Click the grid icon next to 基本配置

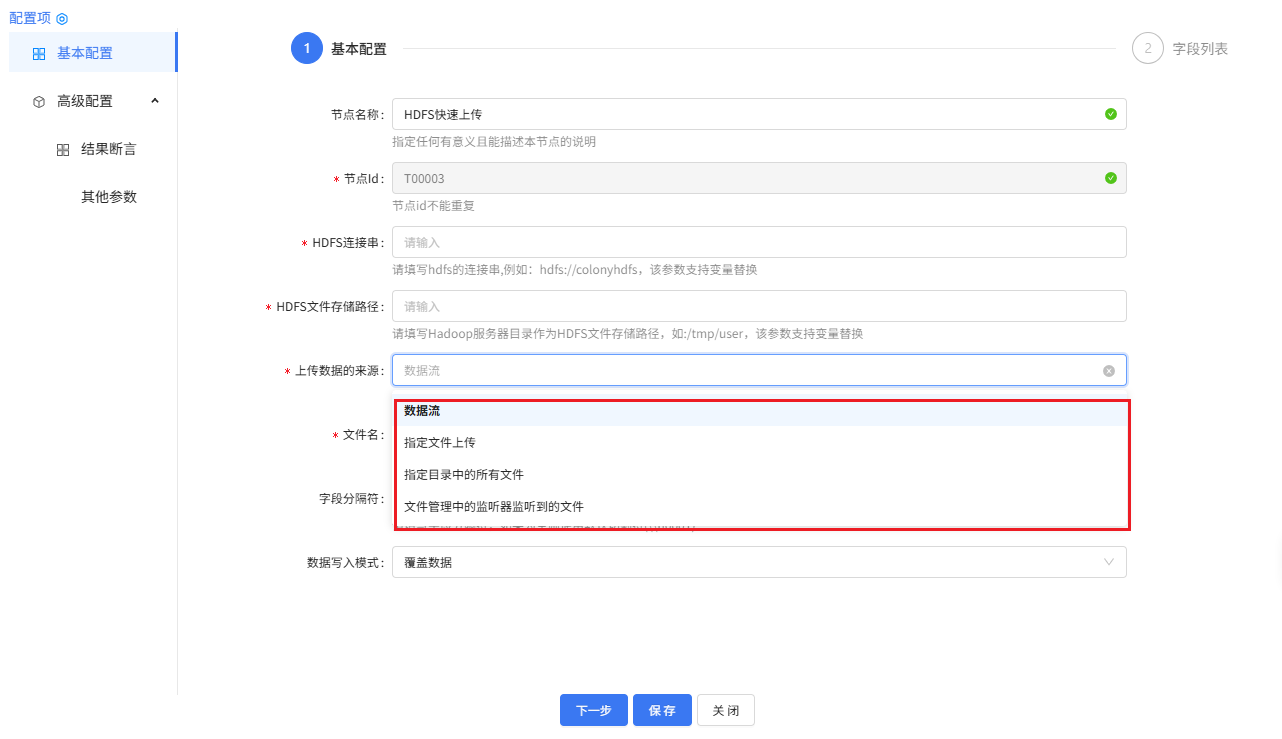point(39,54)
